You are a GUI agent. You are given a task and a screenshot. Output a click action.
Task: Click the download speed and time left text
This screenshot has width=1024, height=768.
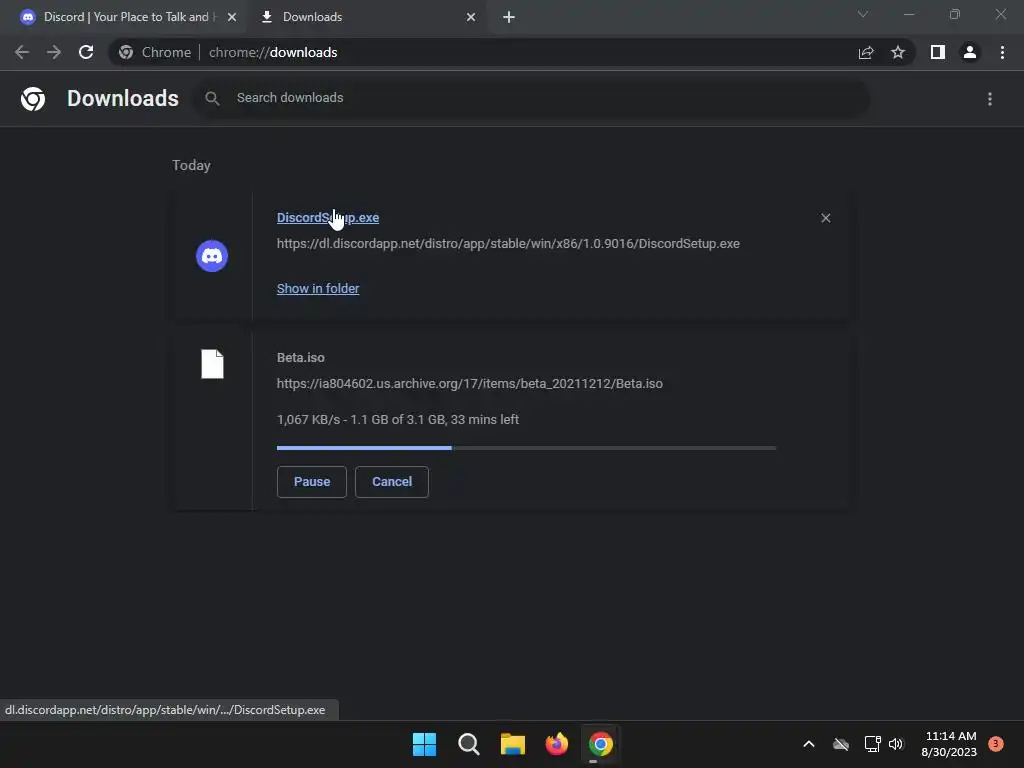(x=398, y=419)
